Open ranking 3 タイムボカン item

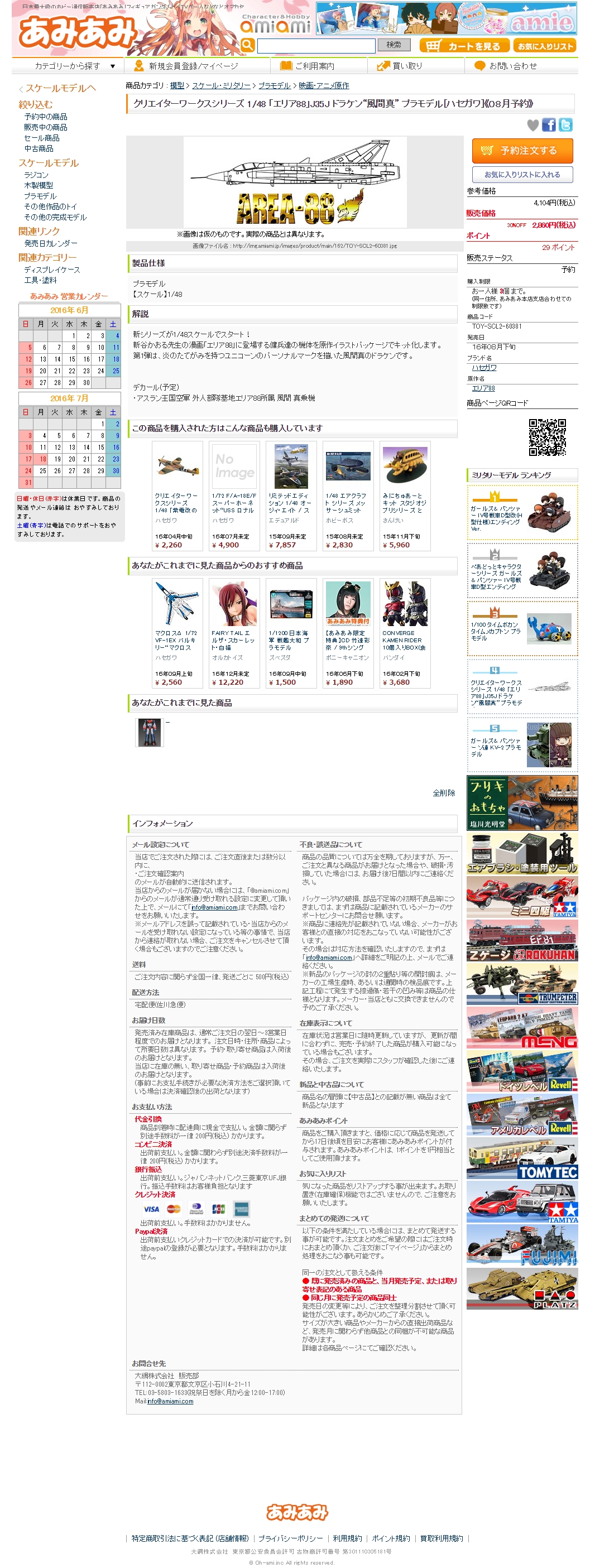[522, 629]
